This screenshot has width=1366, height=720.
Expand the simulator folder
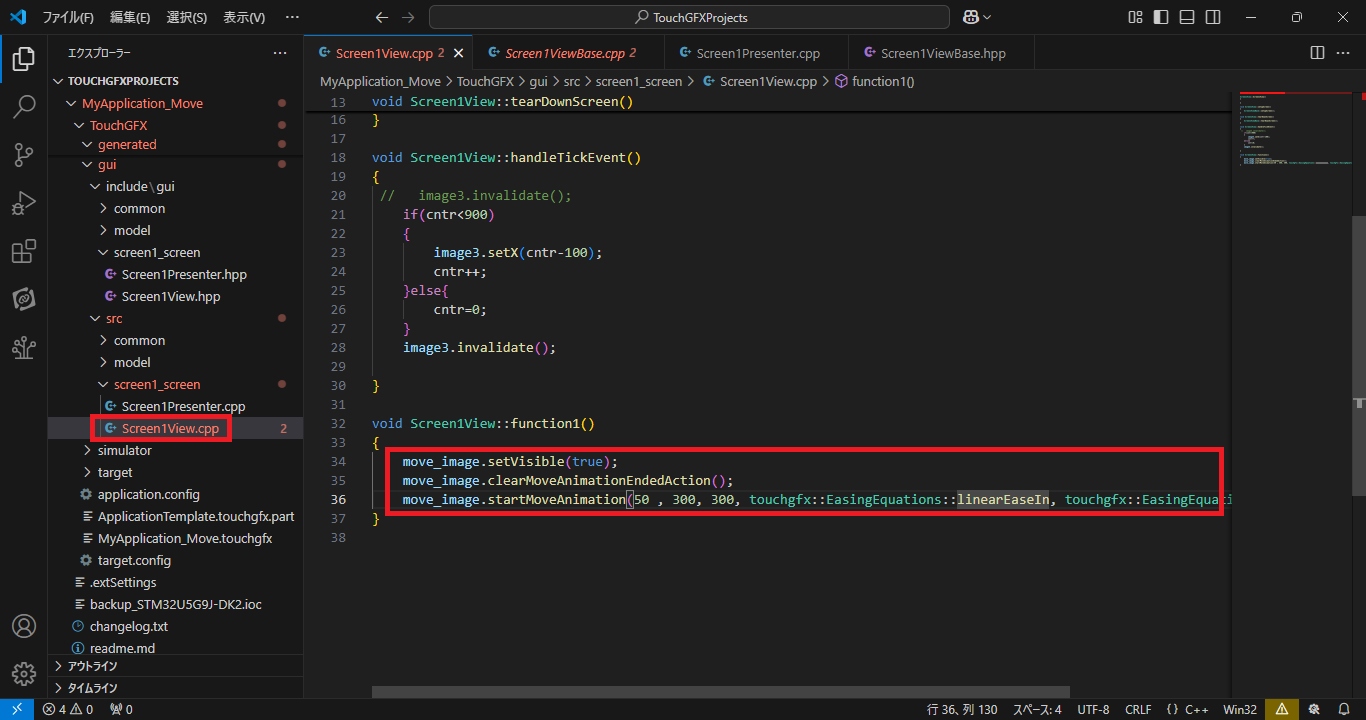coord(124,450)
